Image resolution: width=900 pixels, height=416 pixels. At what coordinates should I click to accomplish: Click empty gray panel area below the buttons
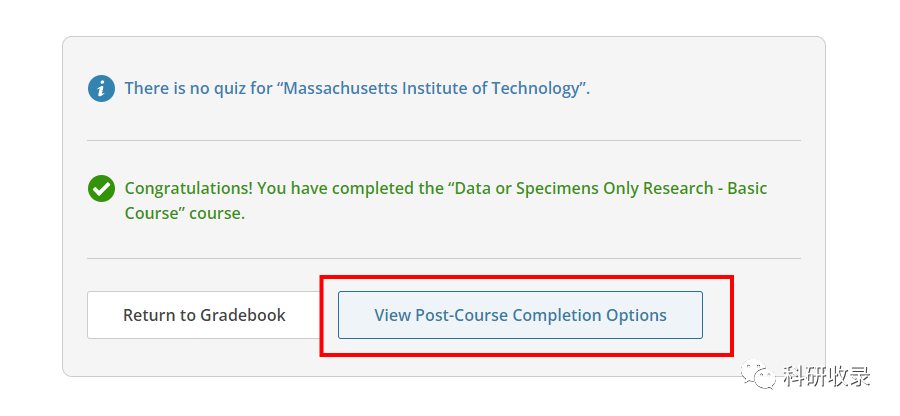click(x=200, y=358)
